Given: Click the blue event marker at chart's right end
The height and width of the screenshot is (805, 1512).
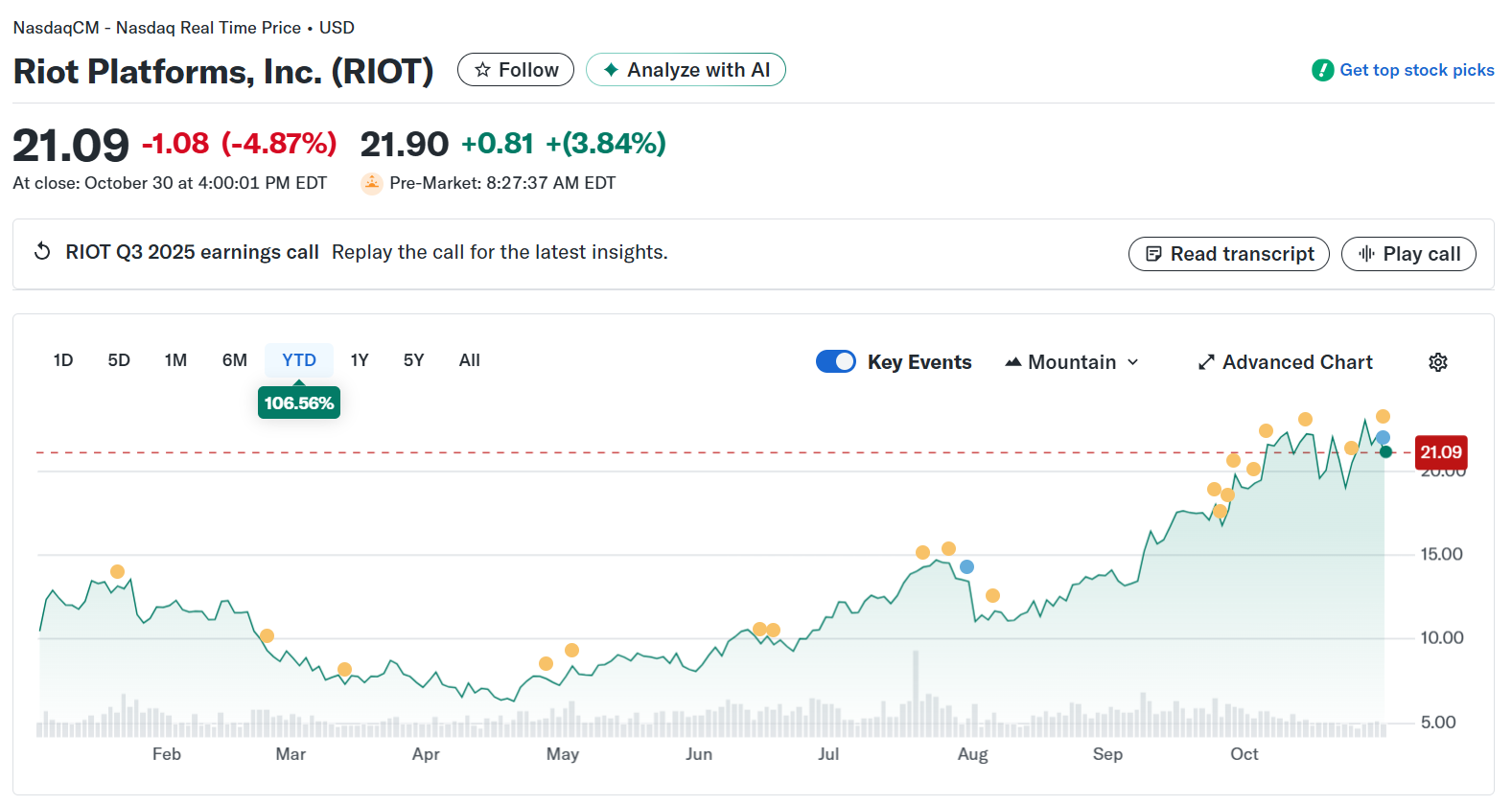Looking at the screenshot, I should [x=1383, y=438].
